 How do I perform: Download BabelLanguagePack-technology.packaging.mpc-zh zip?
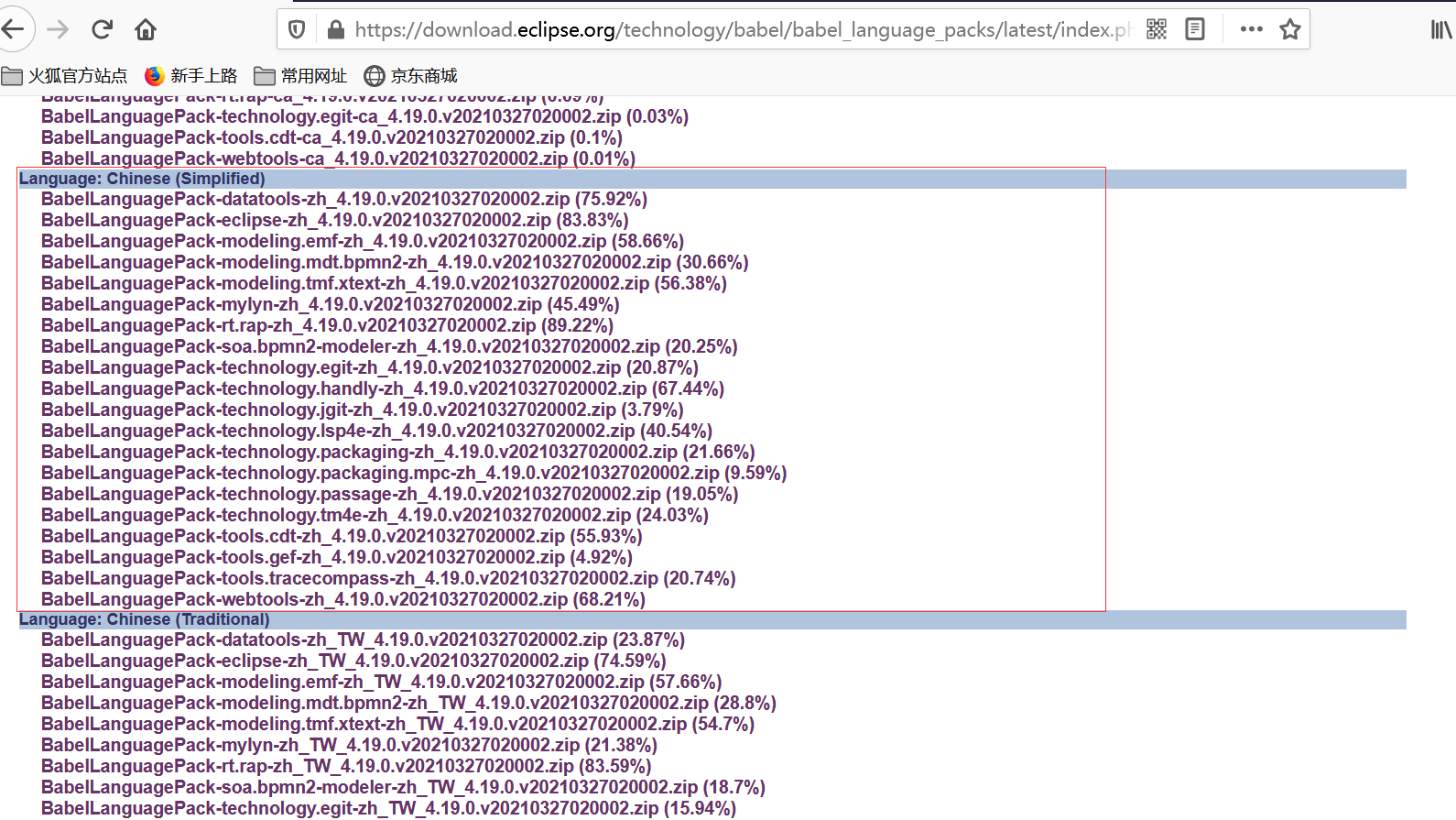click(x=414, y=473)
